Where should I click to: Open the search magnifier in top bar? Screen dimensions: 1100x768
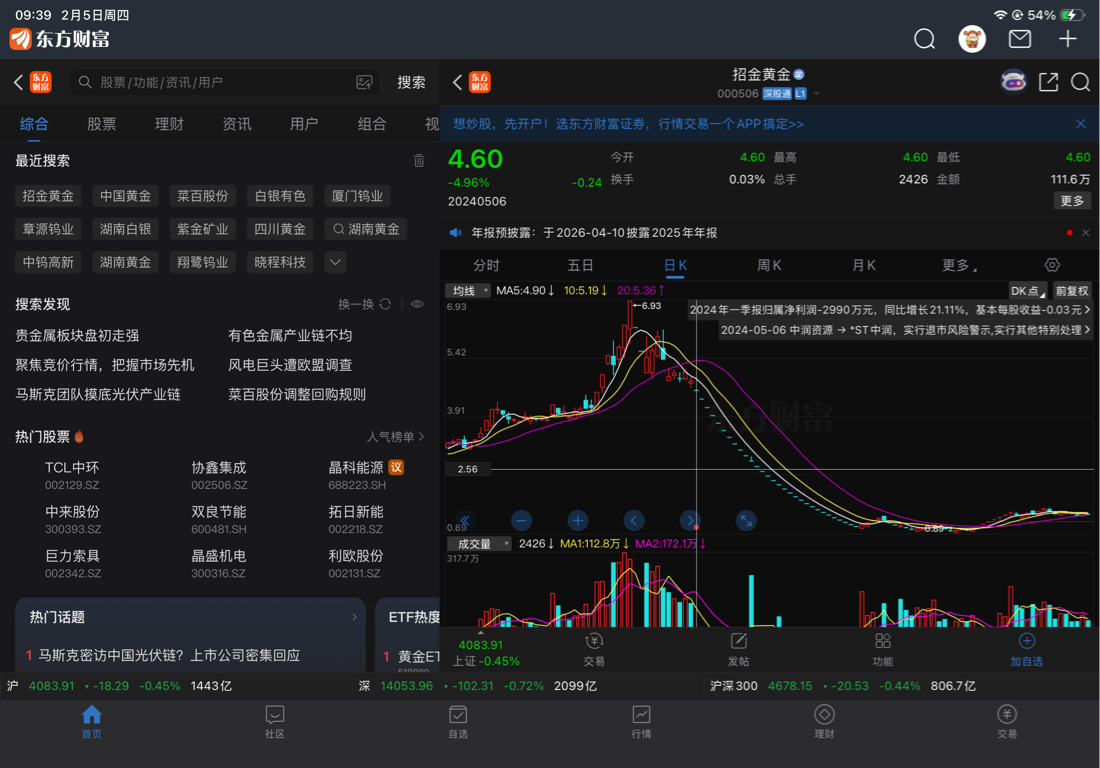tap(924, 39)
